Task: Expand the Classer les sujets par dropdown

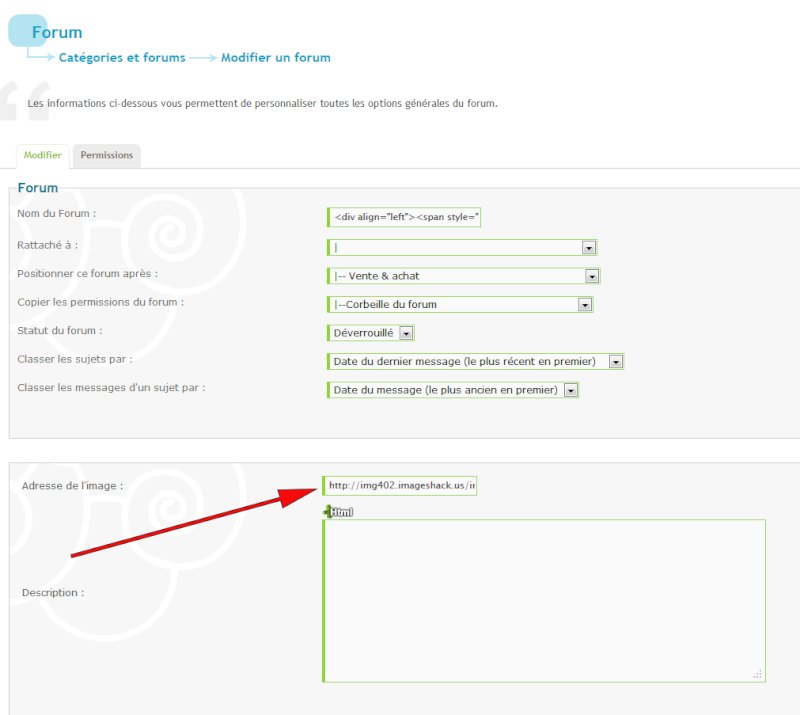Action: [x=475, y=362]
